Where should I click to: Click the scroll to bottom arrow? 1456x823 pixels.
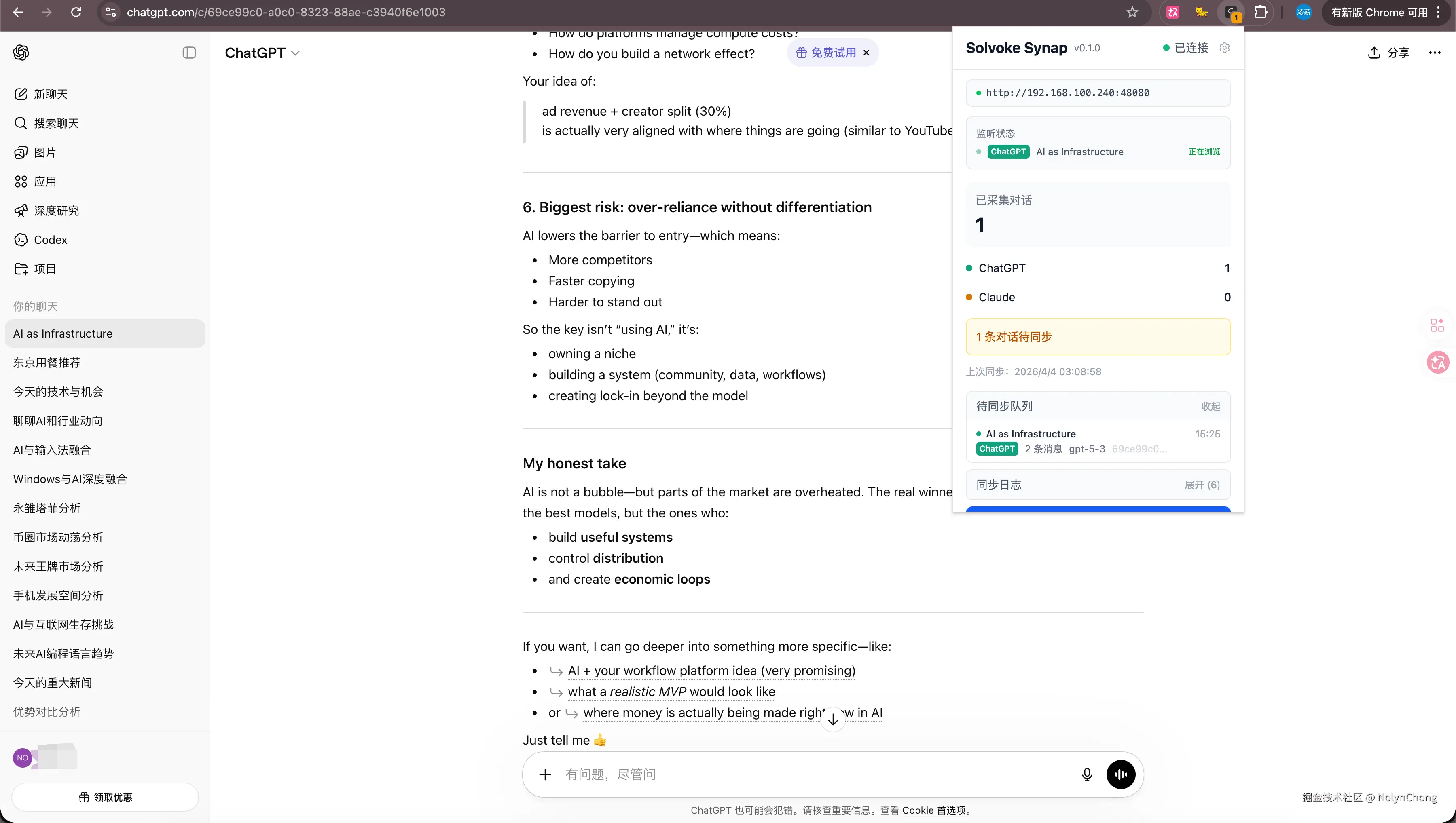(x=832, y=720)
